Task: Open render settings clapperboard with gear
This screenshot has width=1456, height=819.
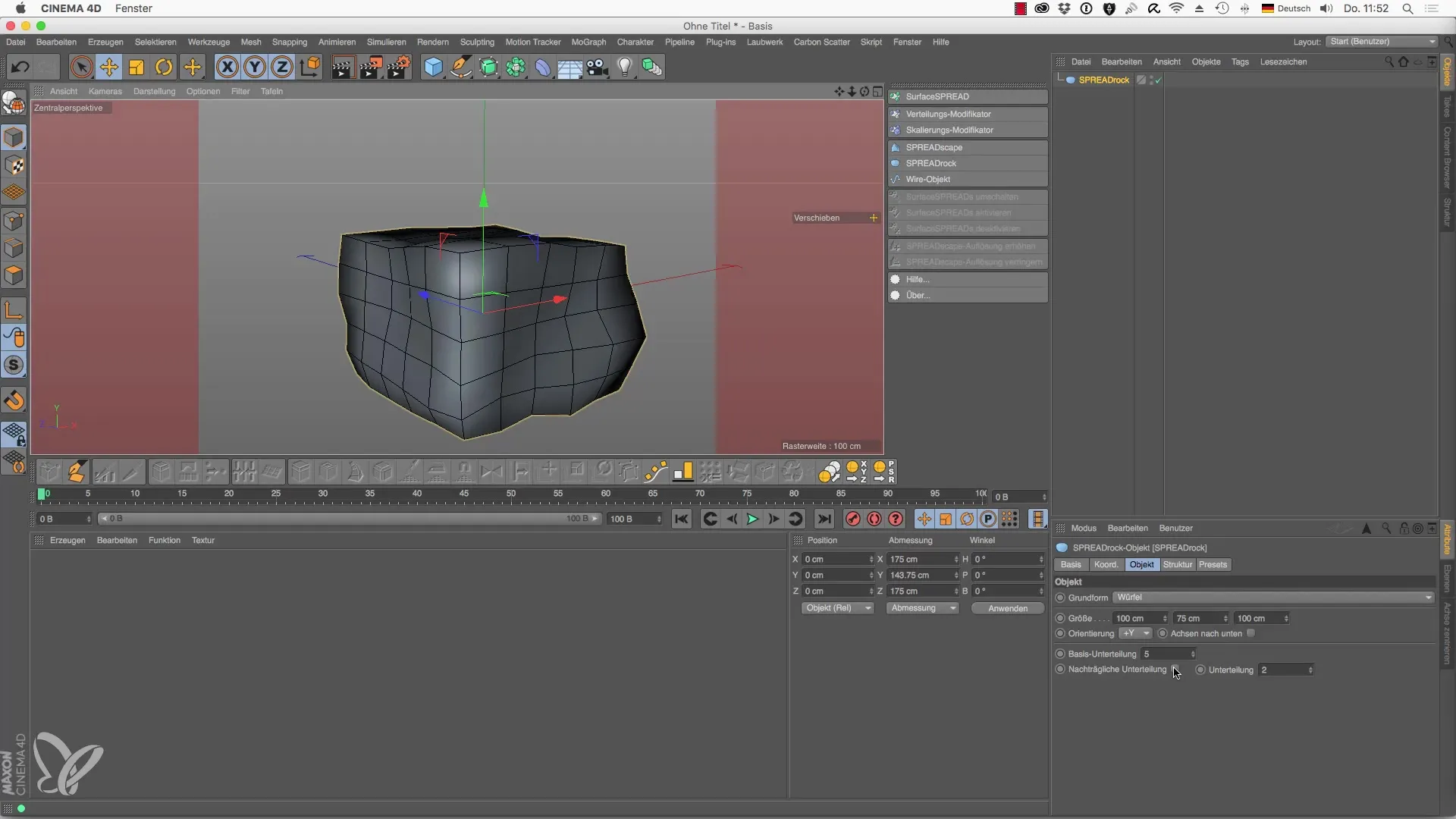Action: pos(399,67)
